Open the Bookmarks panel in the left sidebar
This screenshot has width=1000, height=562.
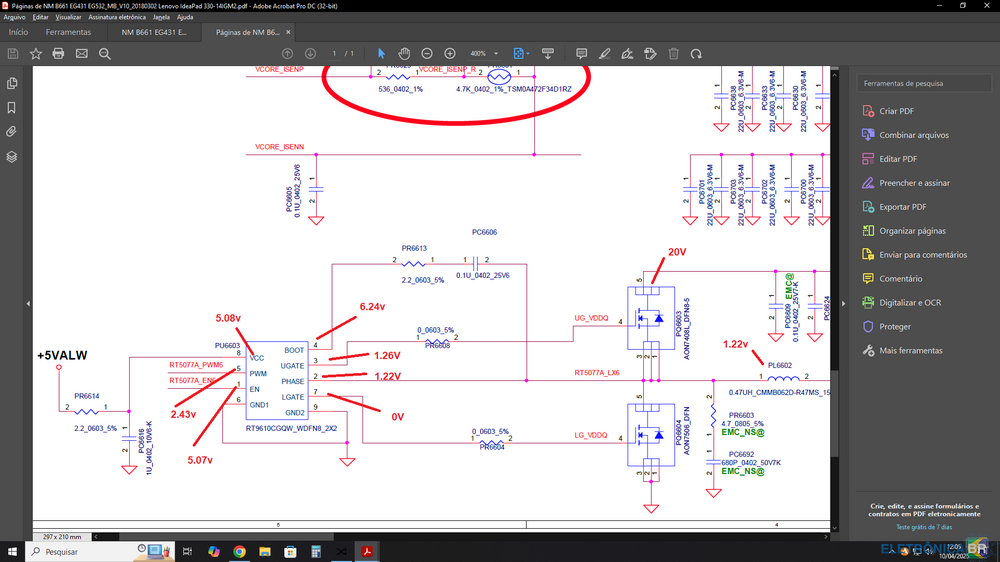12,107
